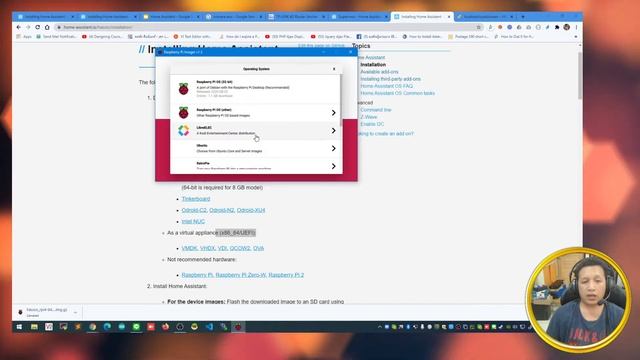Open the Tinkerboard link
This screenshot has height=360, width=640.
tap(196, 199)
